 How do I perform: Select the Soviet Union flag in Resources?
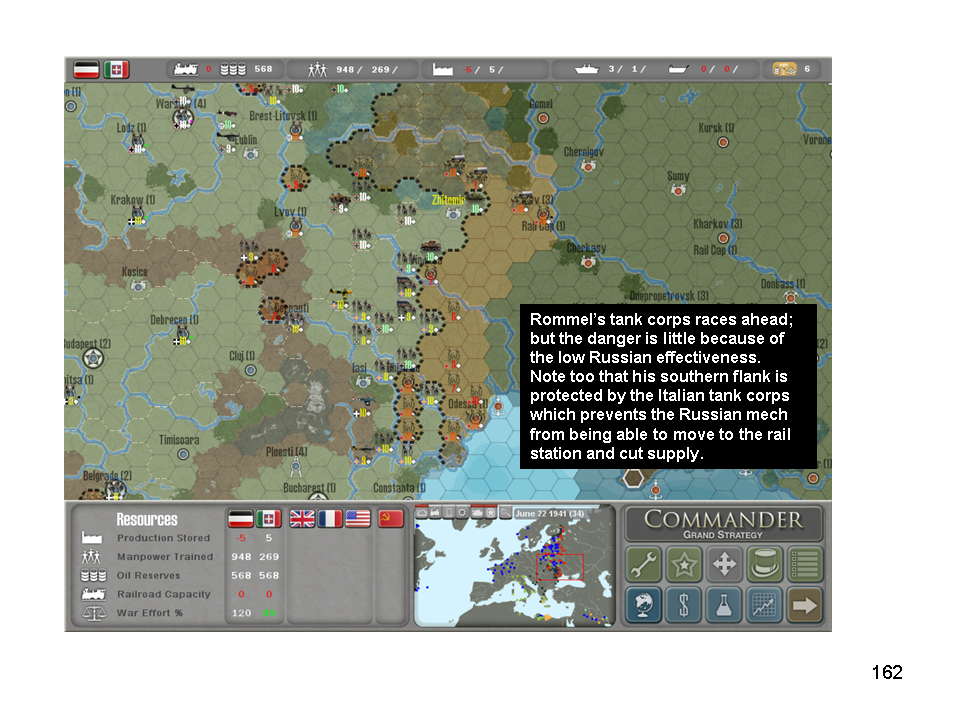click(391, 519)
